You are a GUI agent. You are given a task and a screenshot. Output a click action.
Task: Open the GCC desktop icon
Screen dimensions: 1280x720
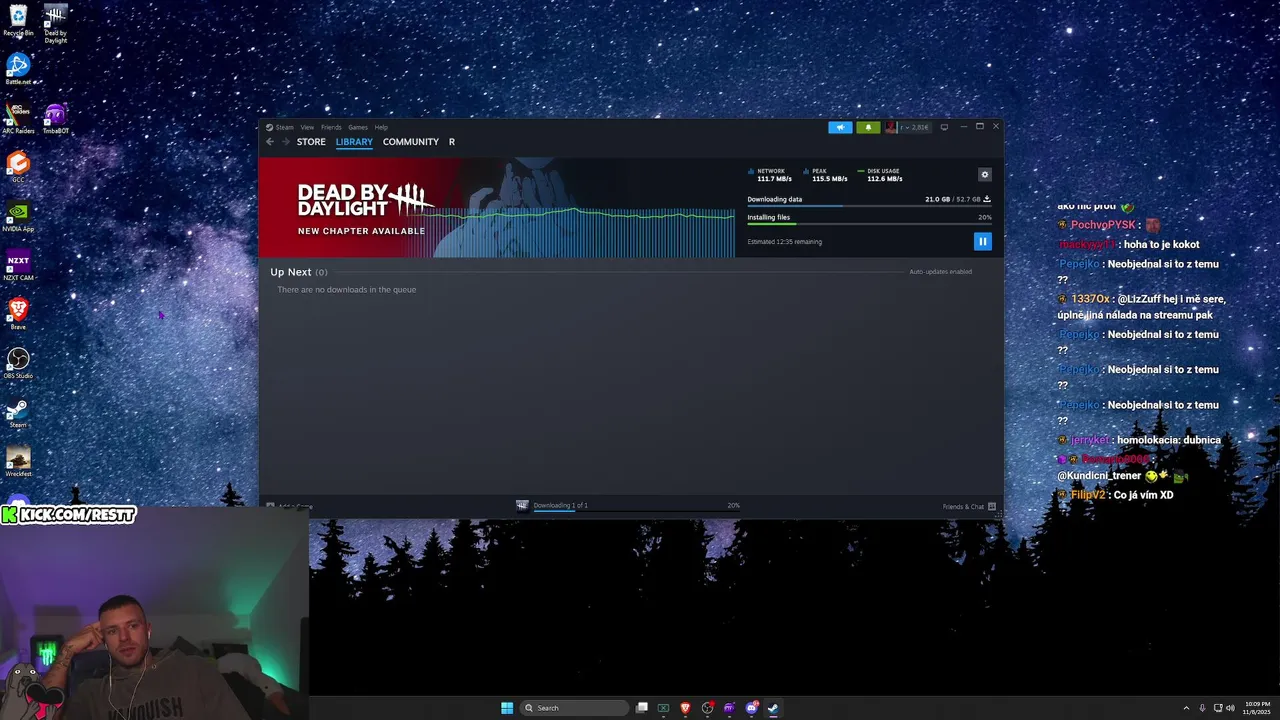point(18,167)
